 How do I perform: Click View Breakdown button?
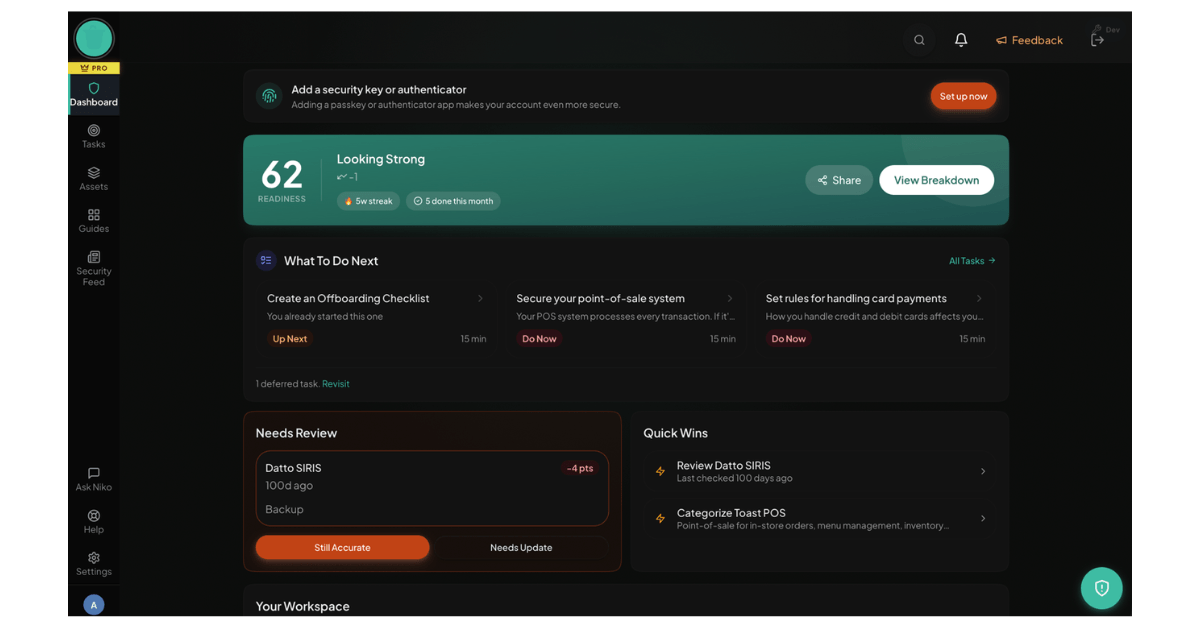pyautogui.click(x=936, y=180)
